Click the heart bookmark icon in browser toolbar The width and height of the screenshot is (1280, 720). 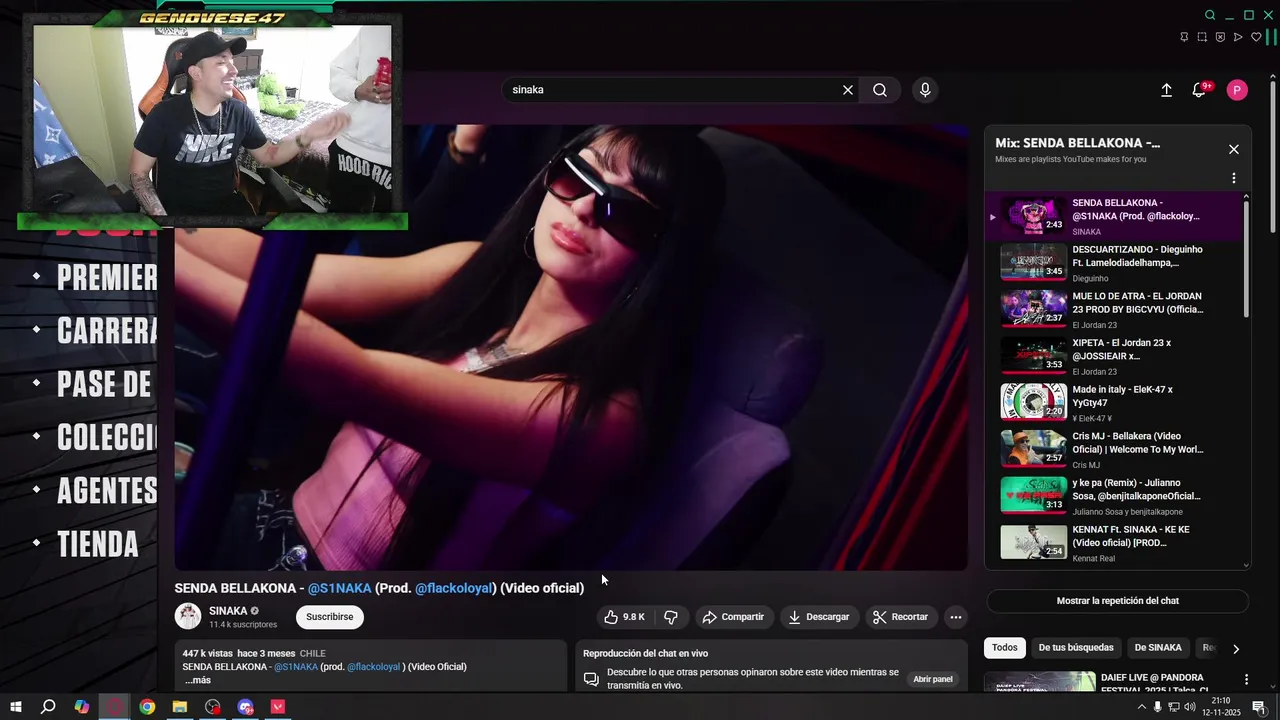tap(1256, 37)
